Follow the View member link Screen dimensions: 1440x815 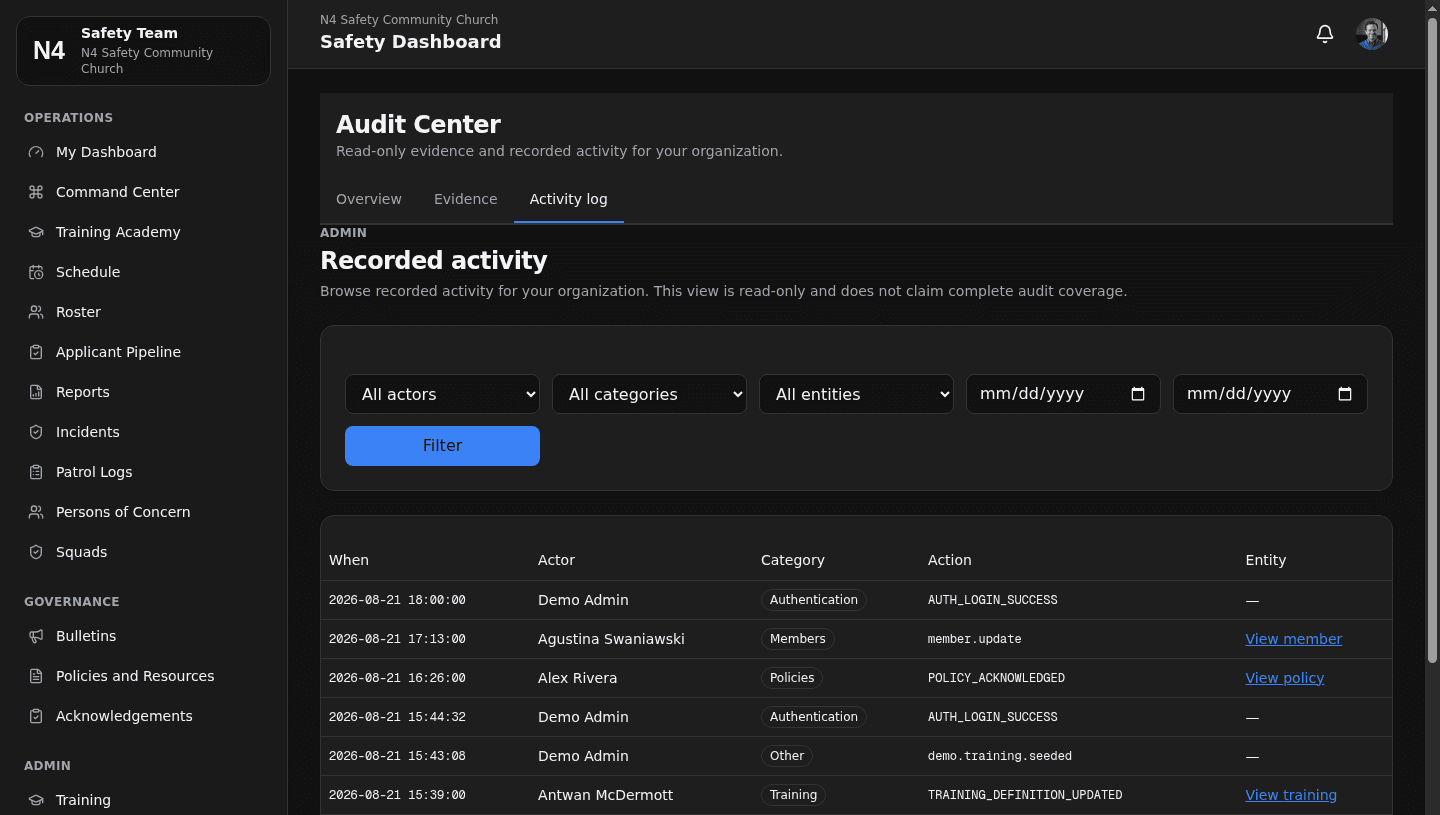point(1293,639)
